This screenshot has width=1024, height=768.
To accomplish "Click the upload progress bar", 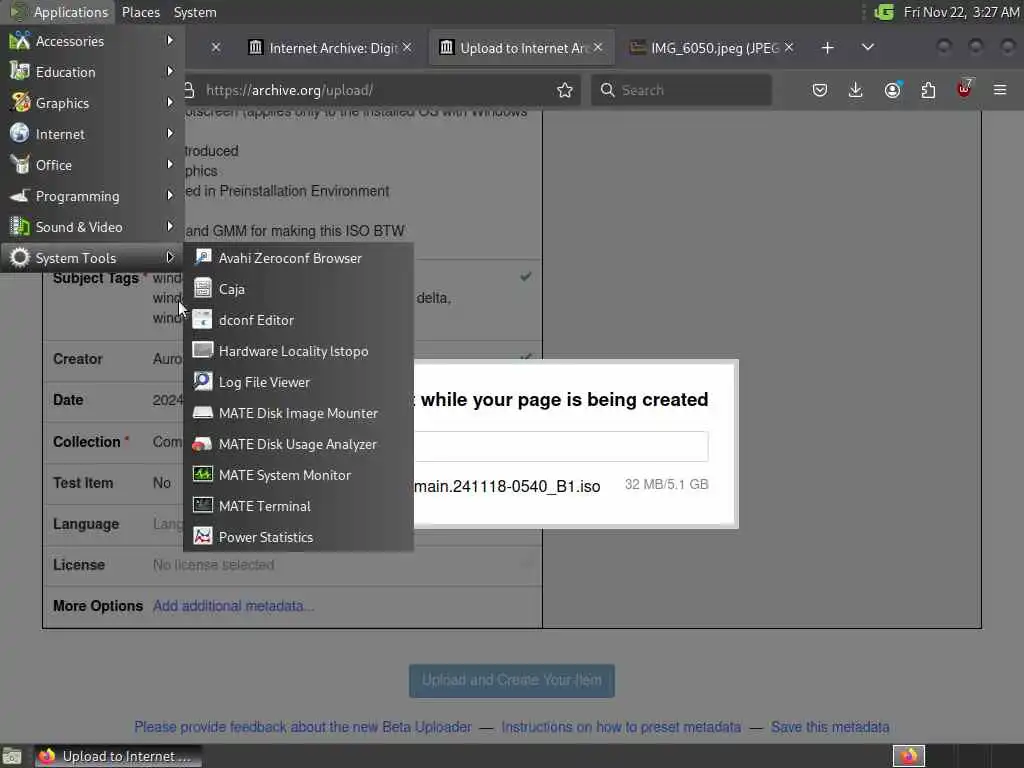I will pyautogui.click(x=561, y=446).
